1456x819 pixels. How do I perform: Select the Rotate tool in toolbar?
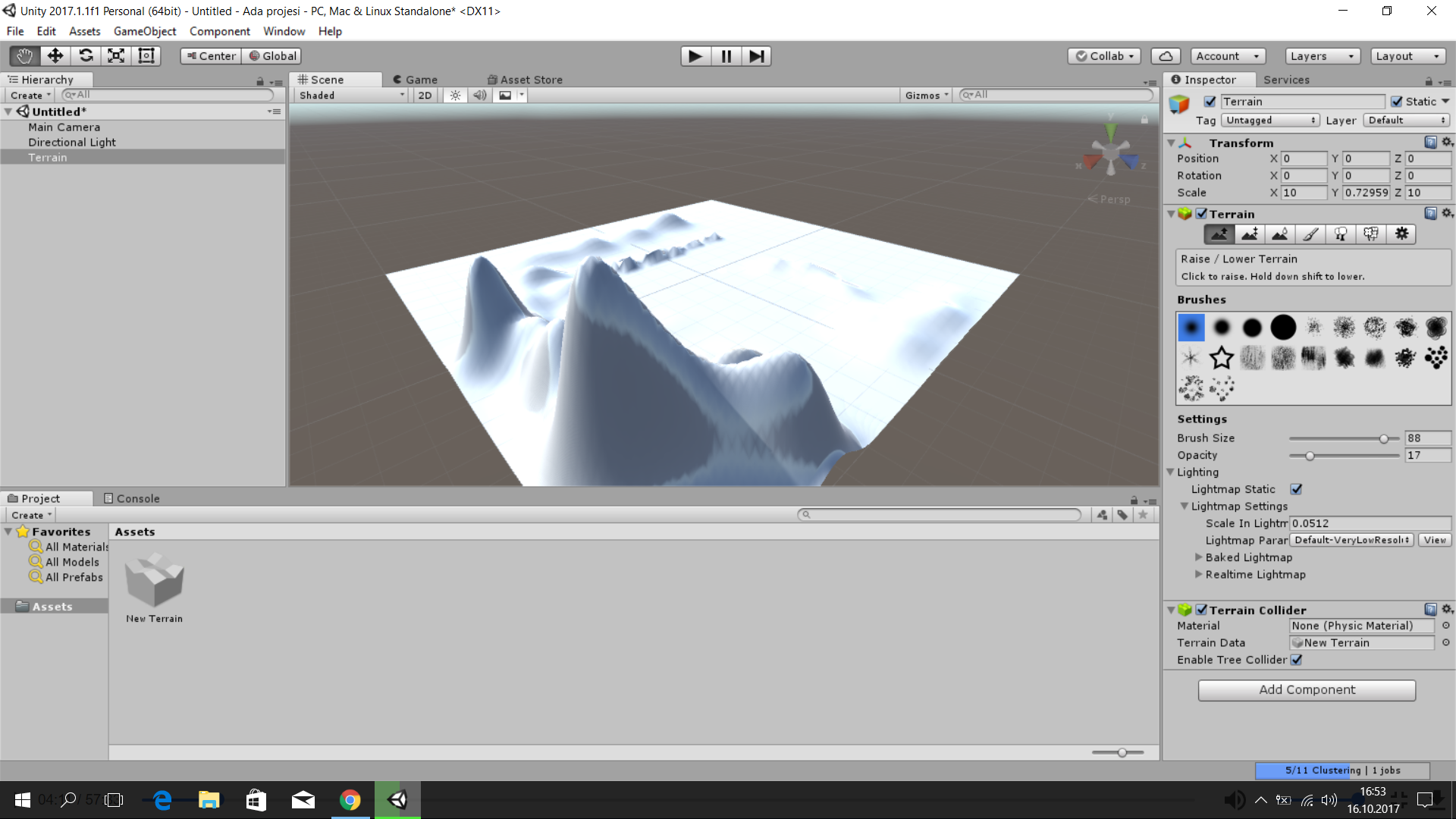click(x=86, y=55)
